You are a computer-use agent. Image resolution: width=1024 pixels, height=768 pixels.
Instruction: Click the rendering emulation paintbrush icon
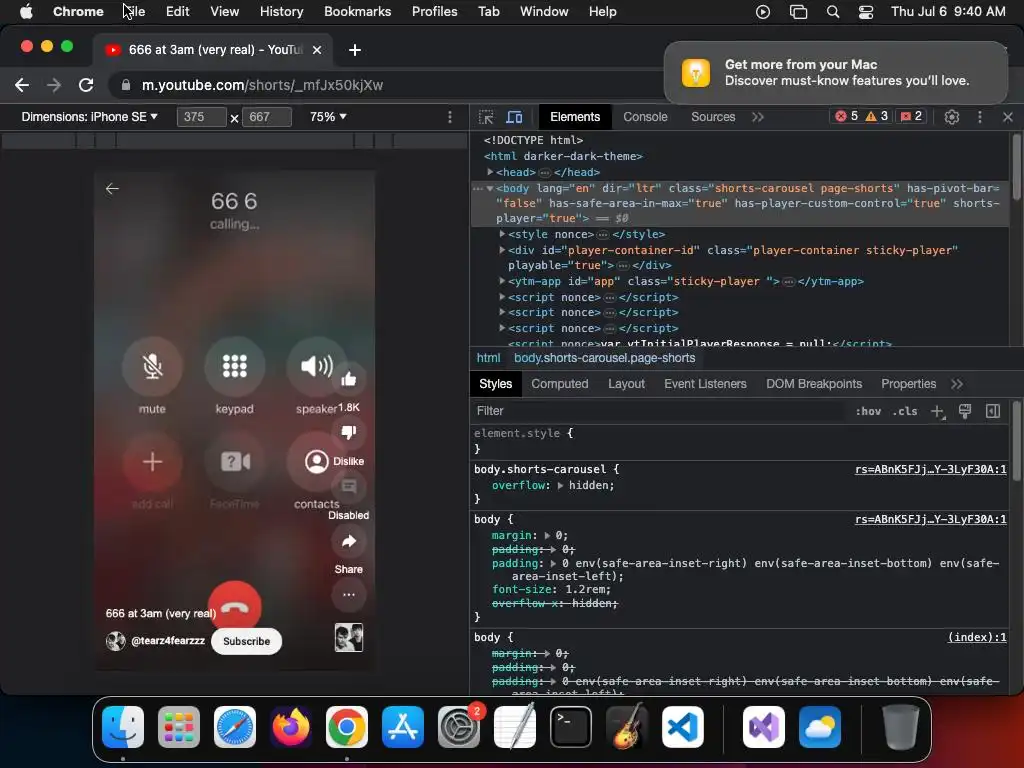point(965,411)
